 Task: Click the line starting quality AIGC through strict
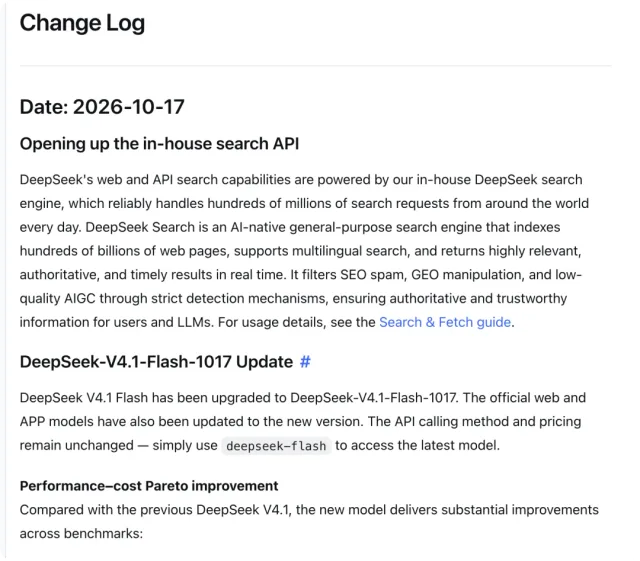293,299
